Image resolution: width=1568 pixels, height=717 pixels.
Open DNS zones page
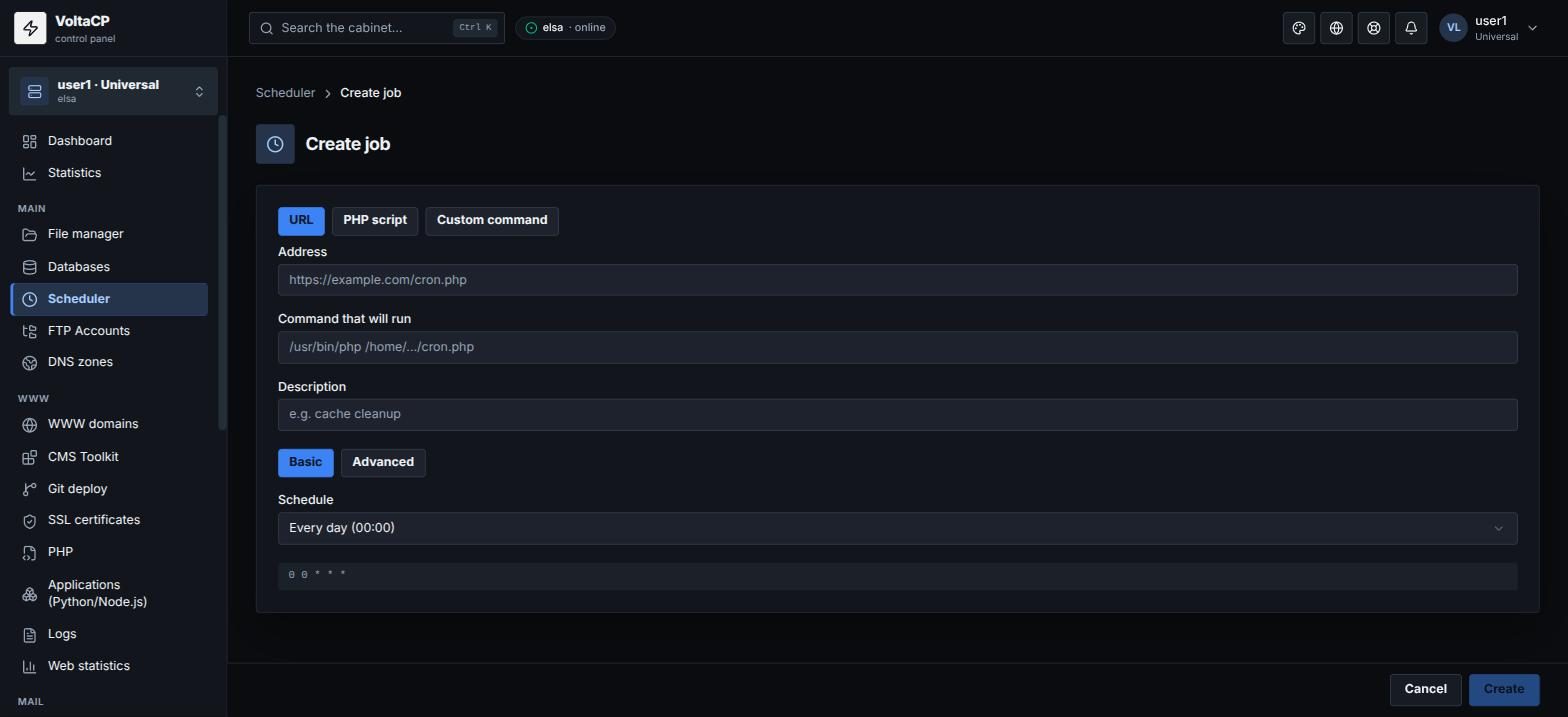[x=109, y=362]
